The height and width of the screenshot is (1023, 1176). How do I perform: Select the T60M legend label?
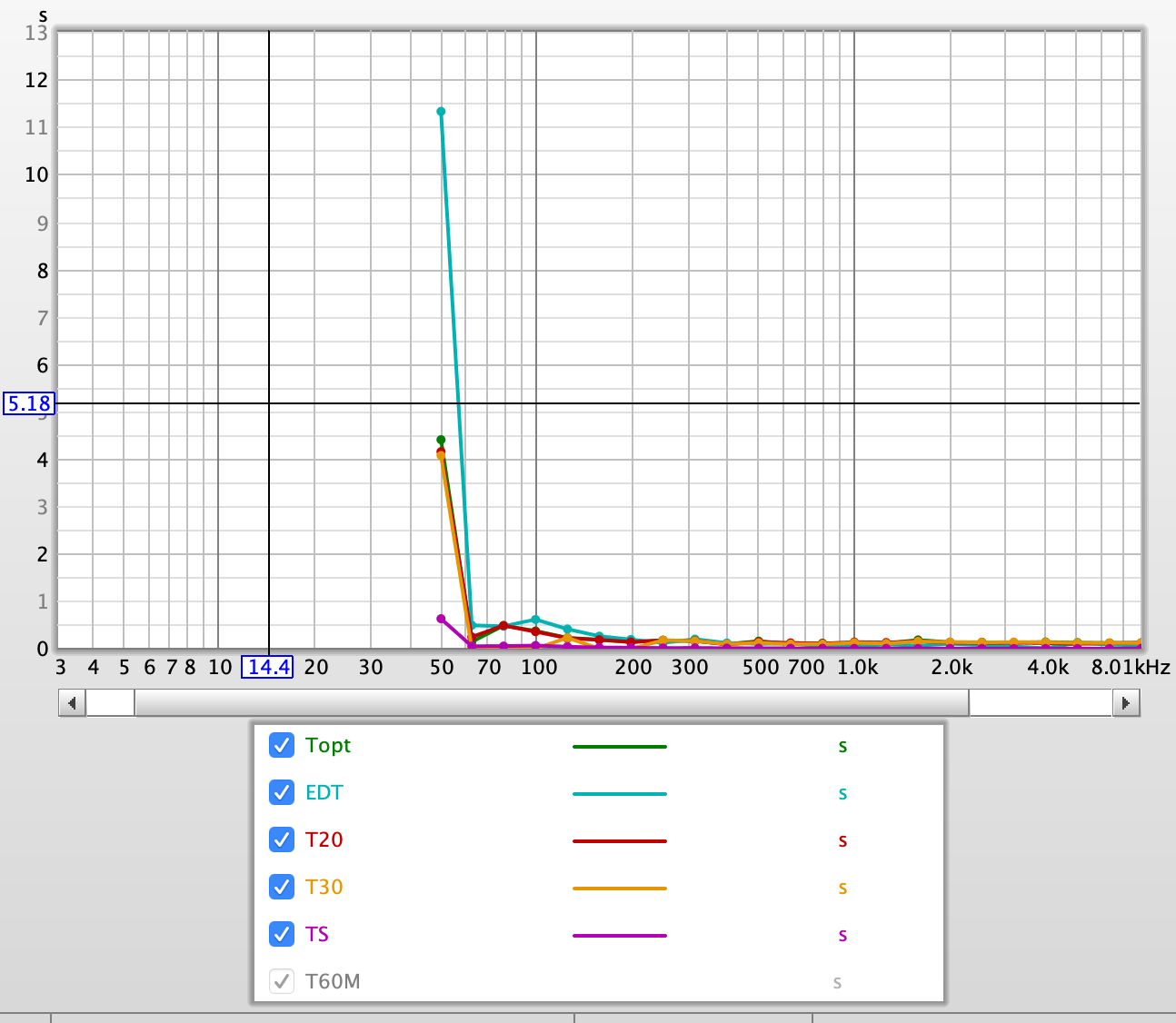tap(333, 981)
